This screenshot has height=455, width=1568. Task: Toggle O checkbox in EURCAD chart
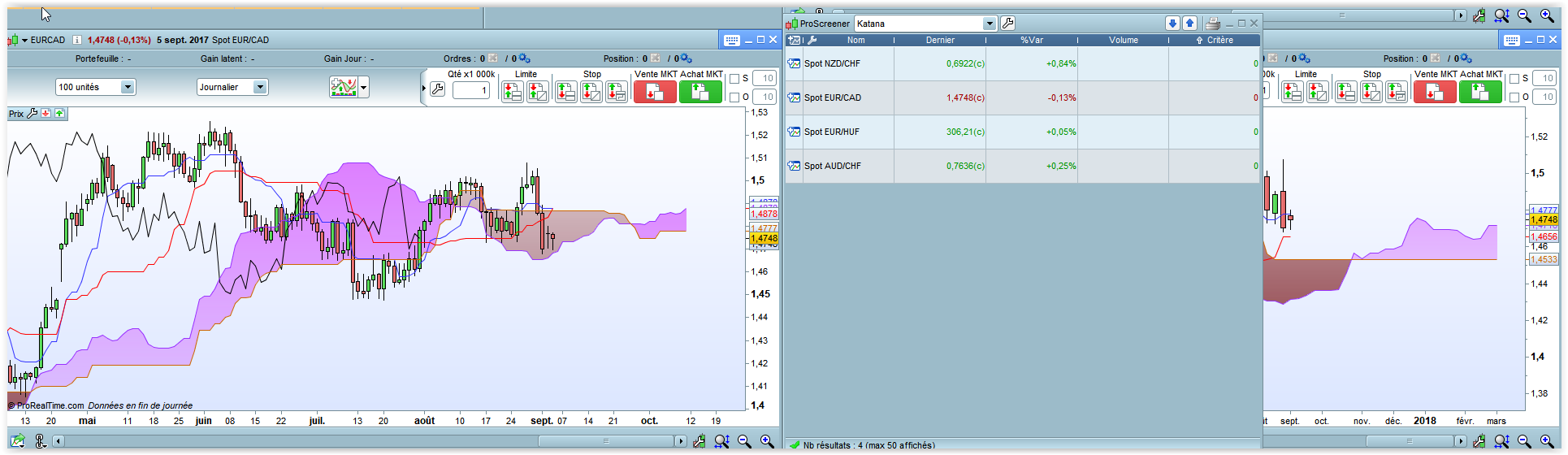coord(734,97)
